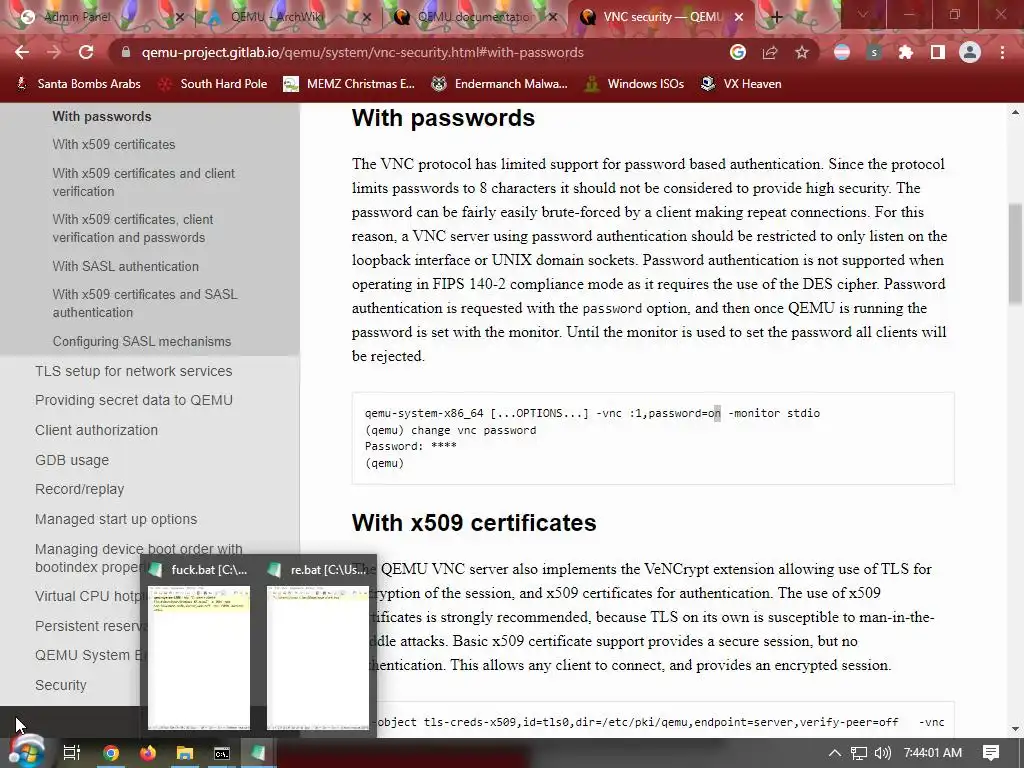Click the scrollbar up arrow
The image size is (1024, 768).
(x=1015, y=112)
